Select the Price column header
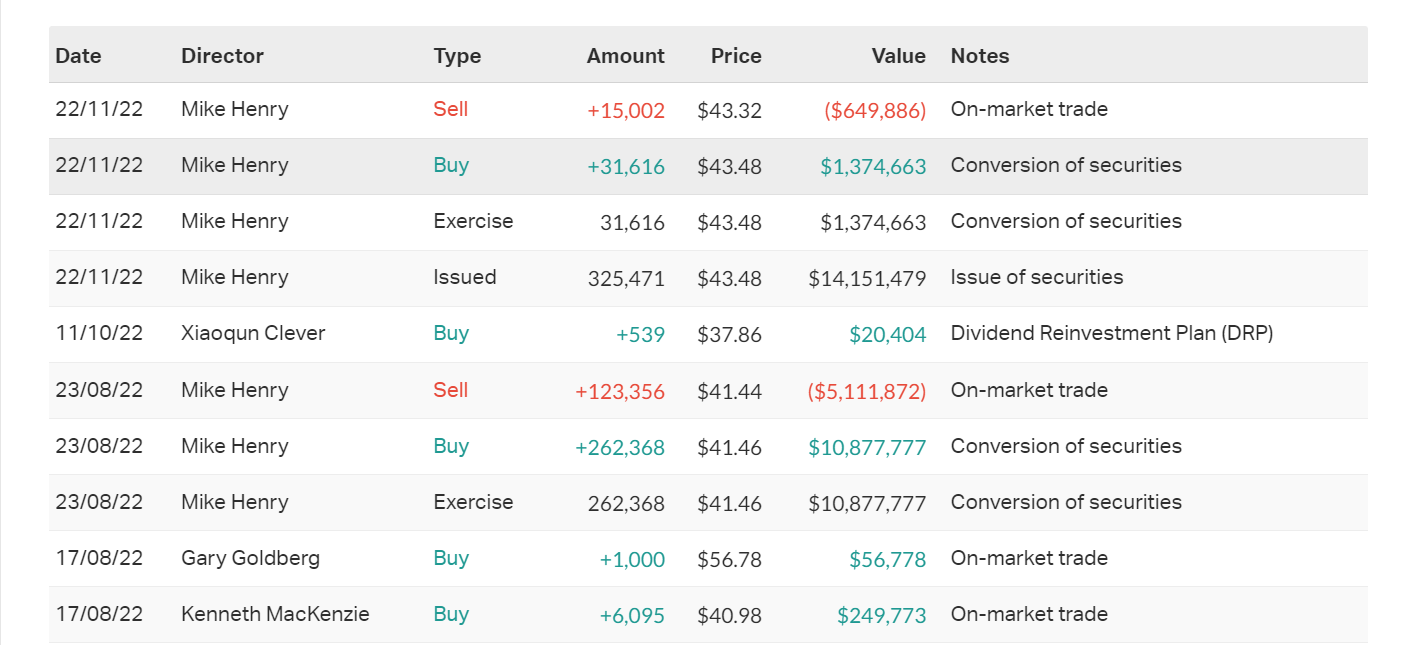Viewport: 1416px width, 645px height. point(736,56)
